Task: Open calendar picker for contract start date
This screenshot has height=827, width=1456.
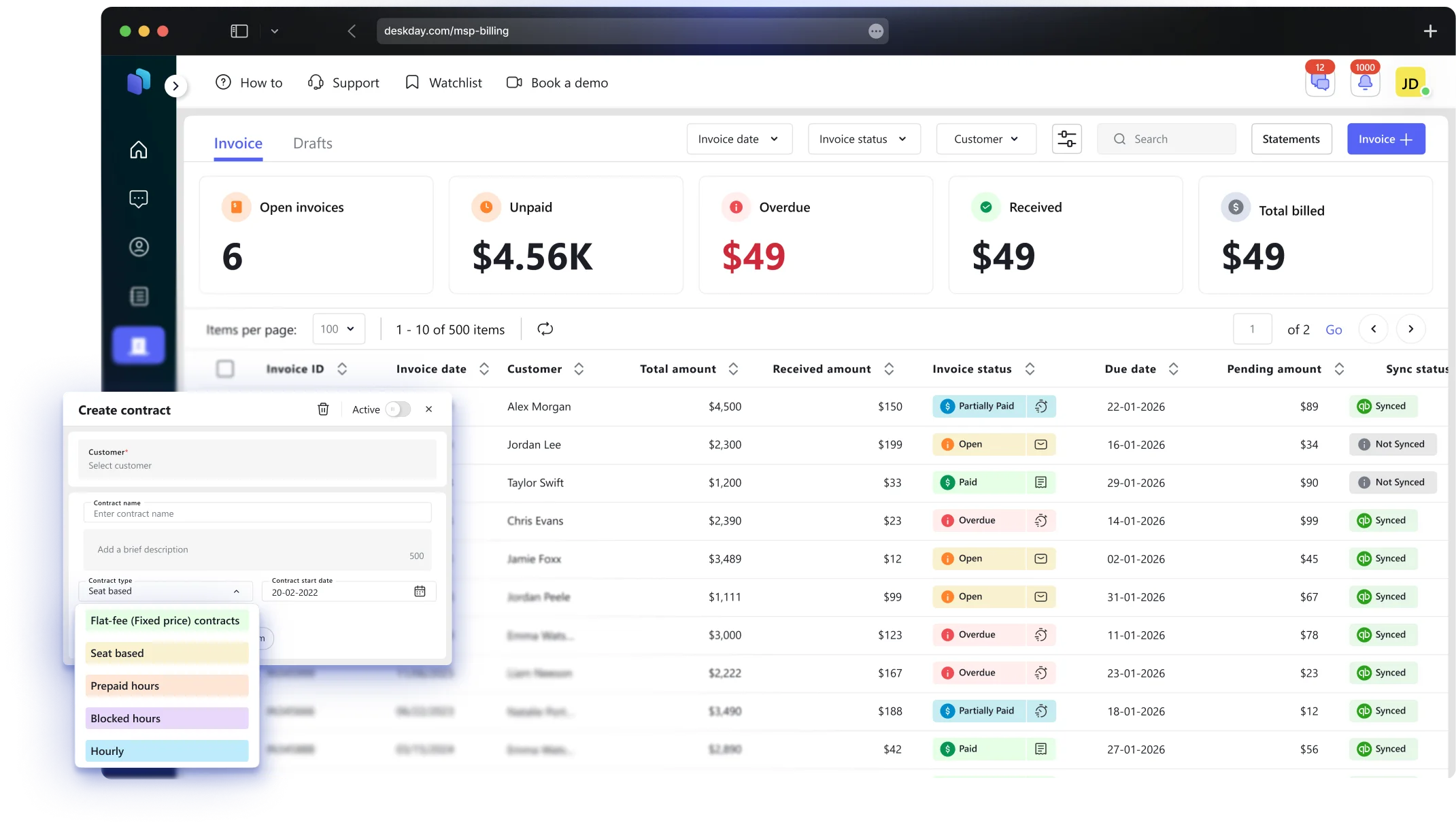Action: pos(420,592)
